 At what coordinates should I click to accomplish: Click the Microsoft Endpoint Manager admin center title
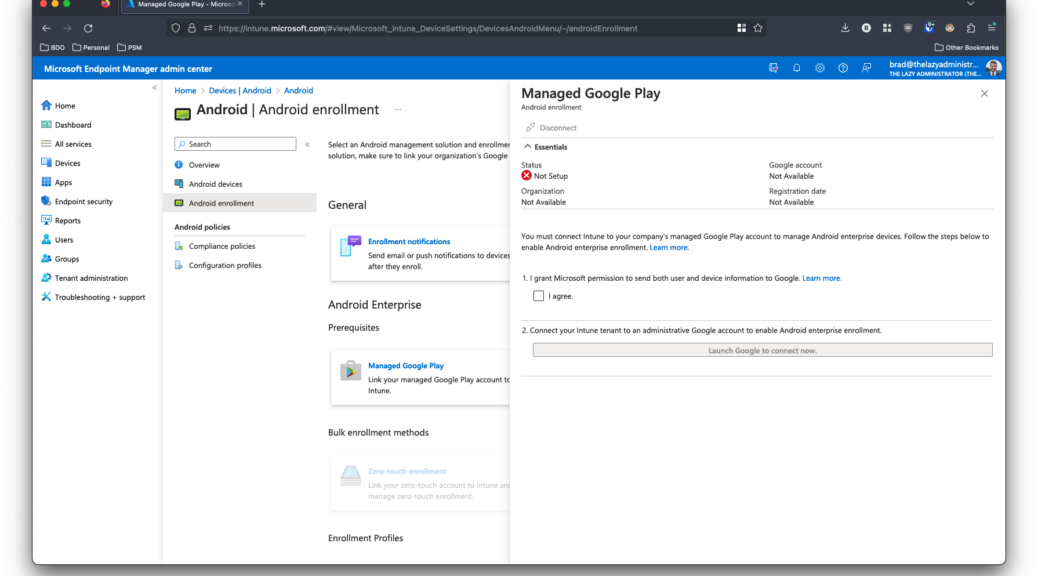click(128, 69)
